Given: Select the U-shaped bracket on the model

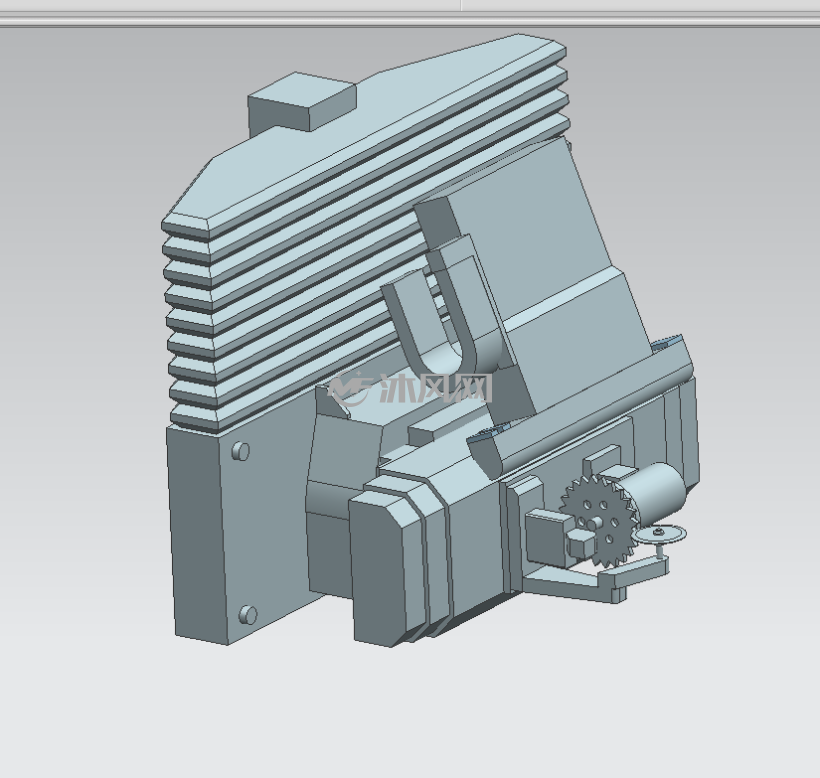Looking at the screenshot, I should 443,315.
